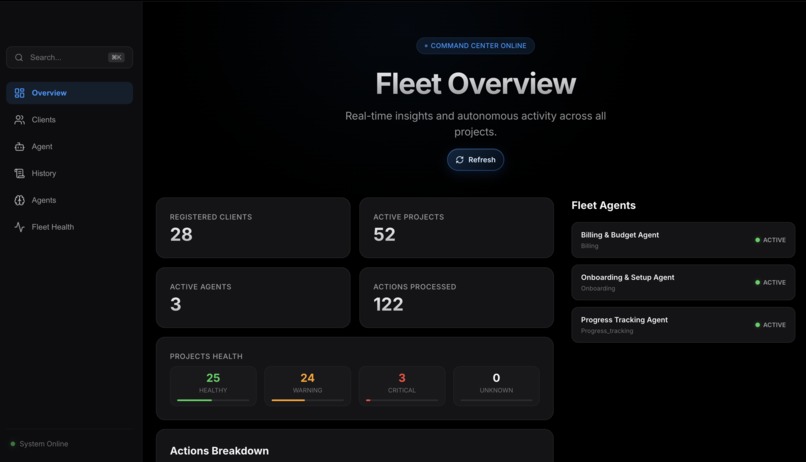Open Fleet Health page
Viewport: 806px width, 462px height.
click(69, 227)
